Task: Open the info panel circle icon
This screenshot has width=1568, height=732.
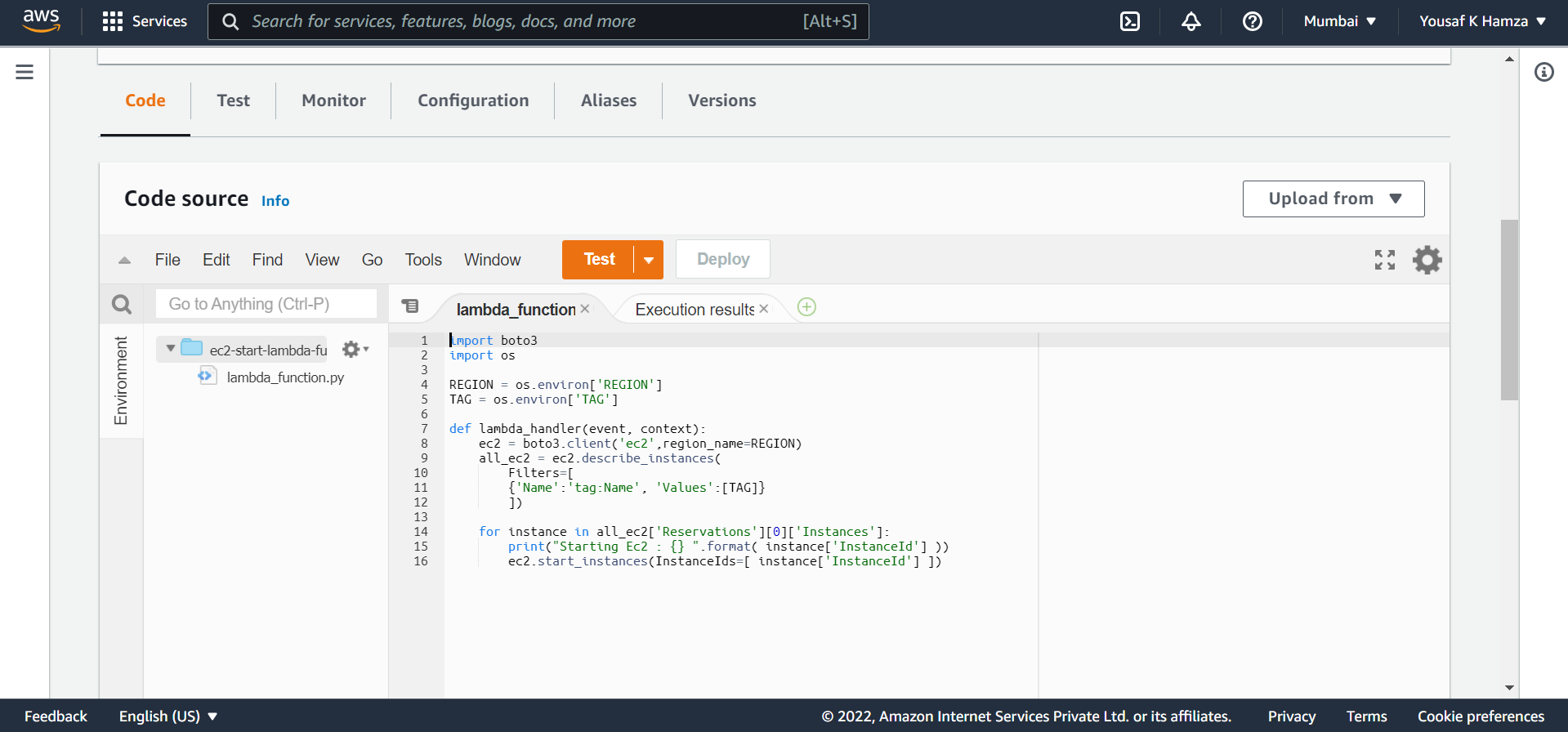Action: (1543, 72)
